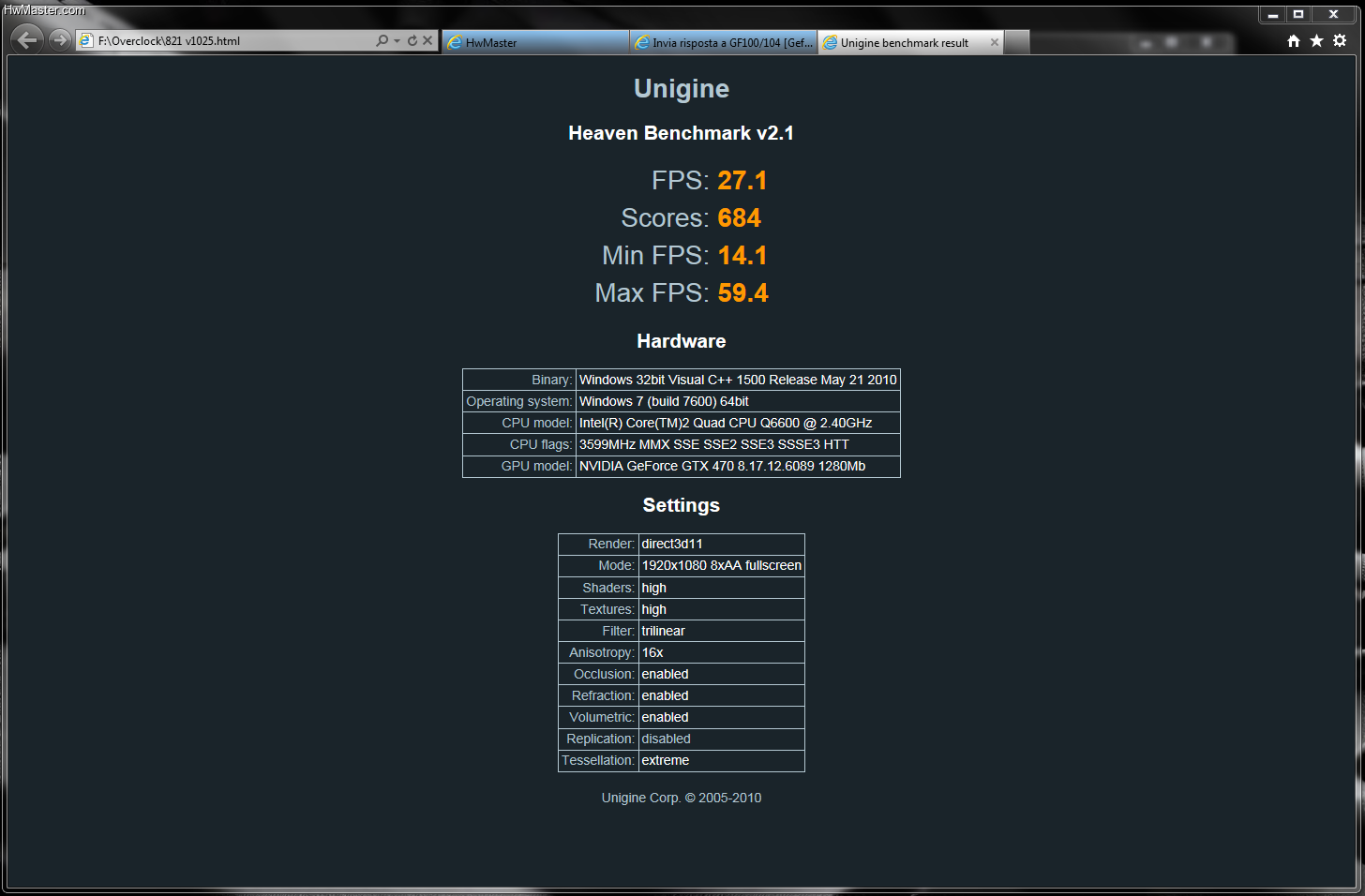Click the Scores value 684
Viewport: 1365px width, 896px height.
740,217
